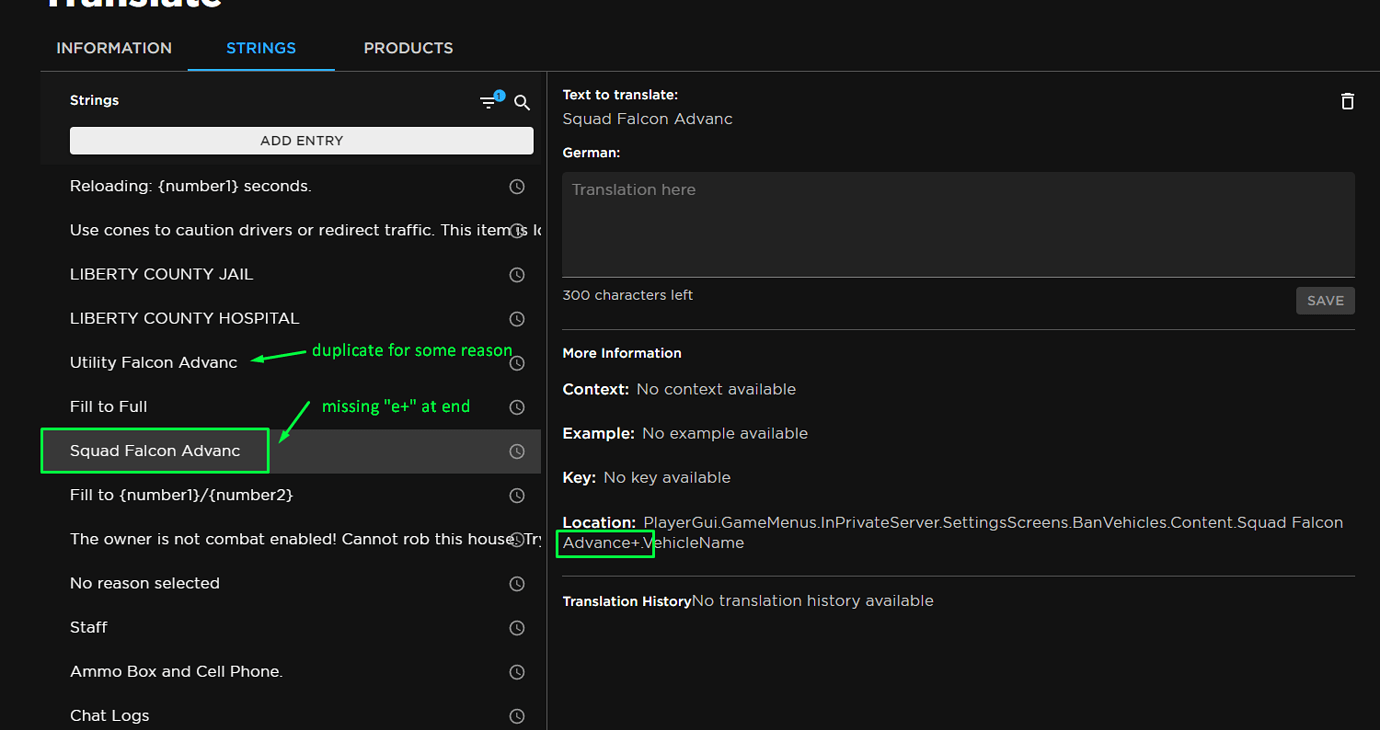This screenshot has width=1380, height=730.
Task: Switch to the INFORMATION tab
Action: [113, 47]
